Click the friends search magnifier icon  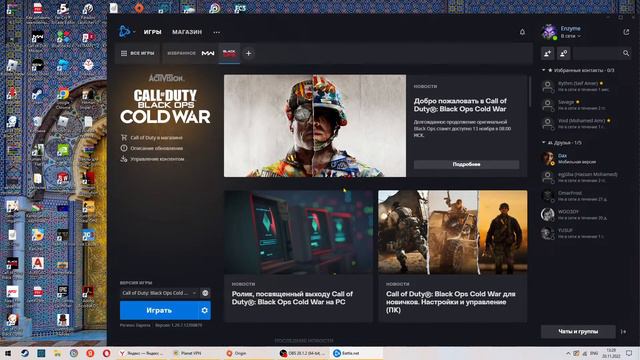pos(626,53)
